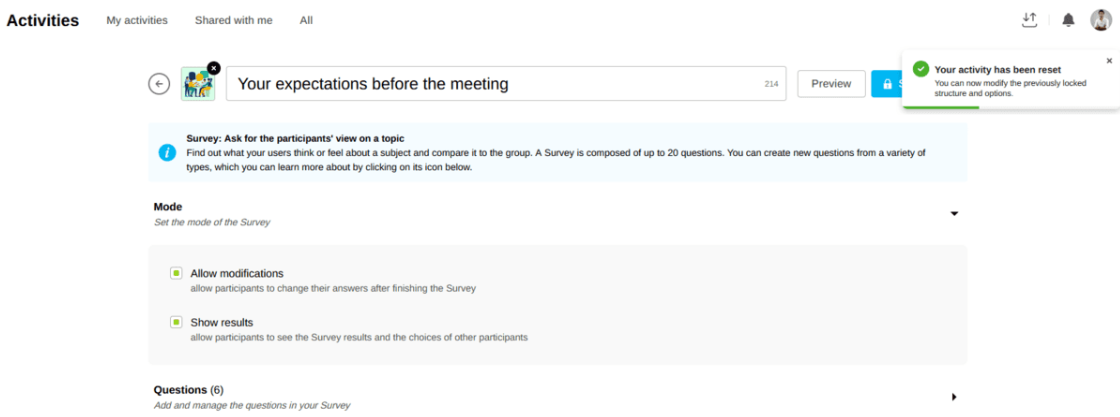Click the import/export arrows icon
Image resolution: width=1120 pixels, height=417 pixels.
point(1030,20)
